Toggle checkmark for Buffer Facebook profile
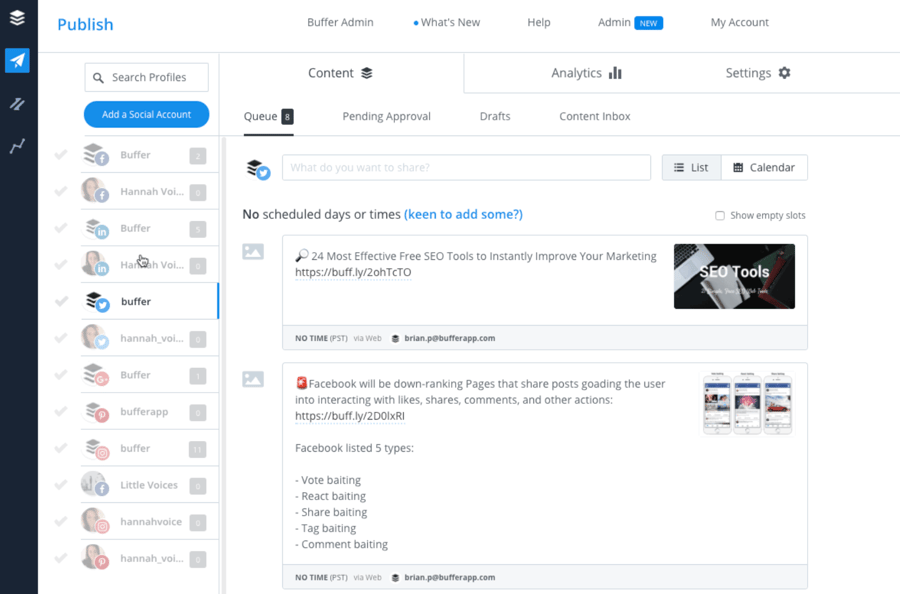900x594 pixels. (x=61, y=155)
